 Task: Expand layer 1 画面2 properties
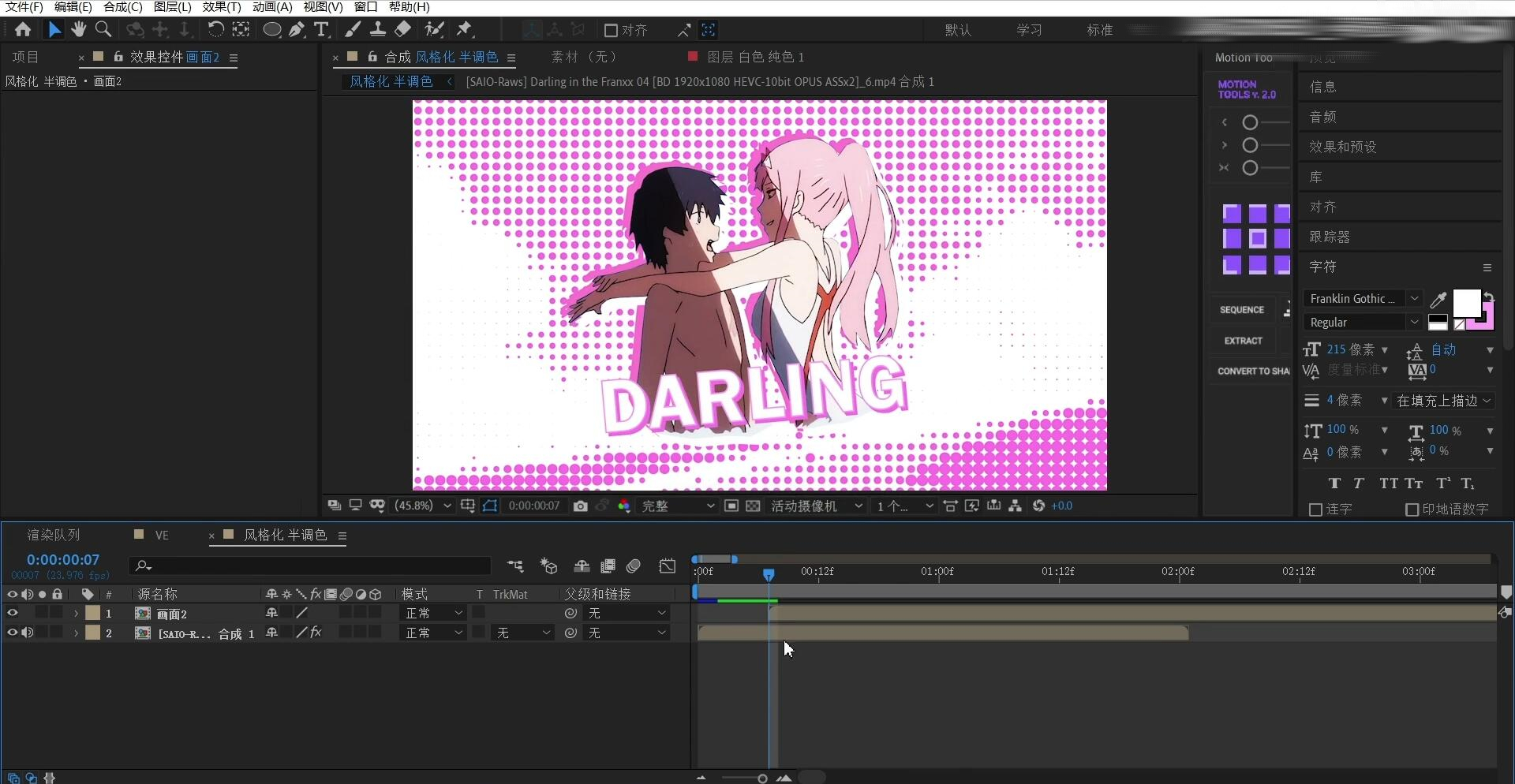click(x=76, y=614)
